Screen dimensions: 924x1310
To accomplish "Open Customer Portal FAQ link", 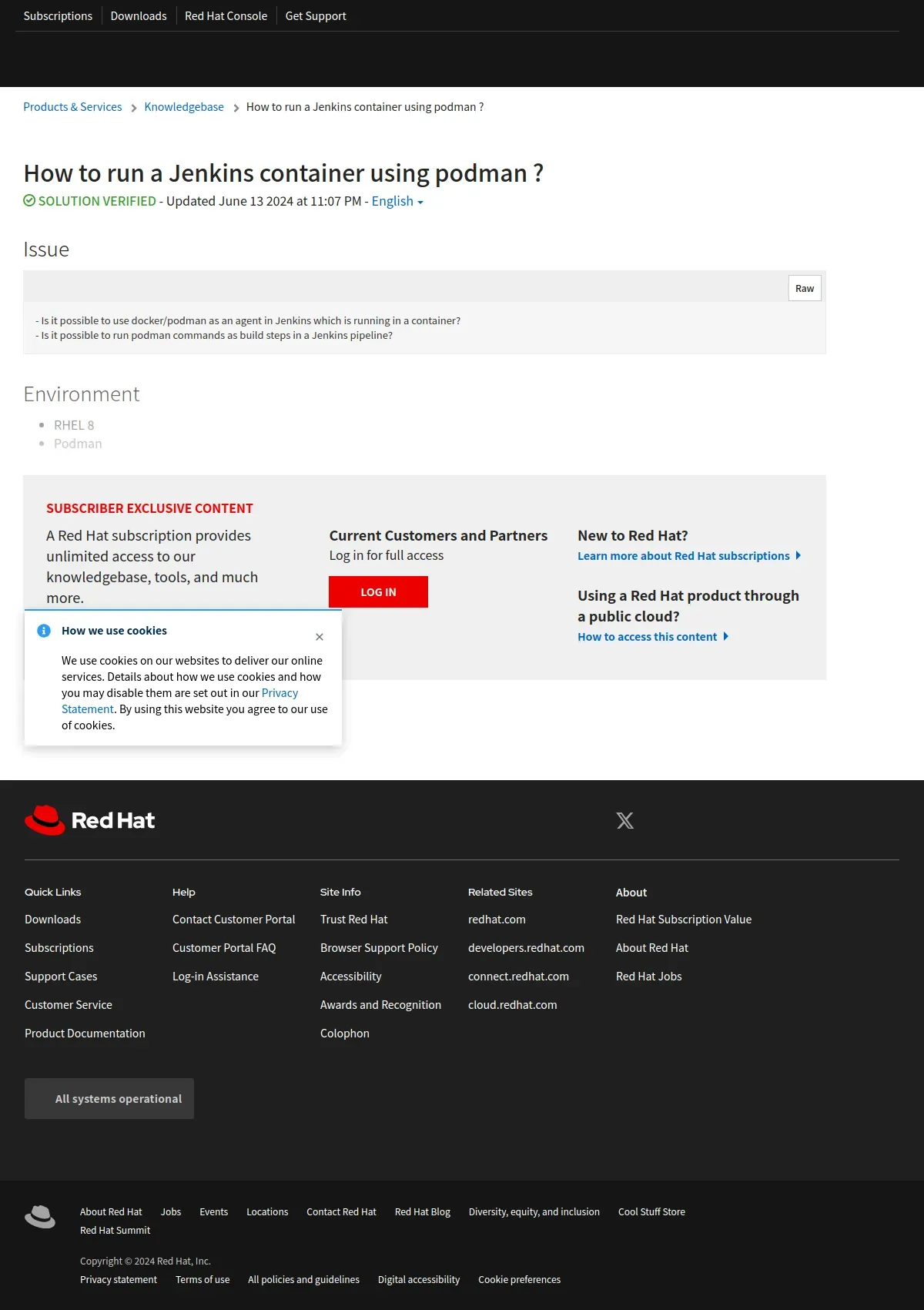I will tap(224, 948).
